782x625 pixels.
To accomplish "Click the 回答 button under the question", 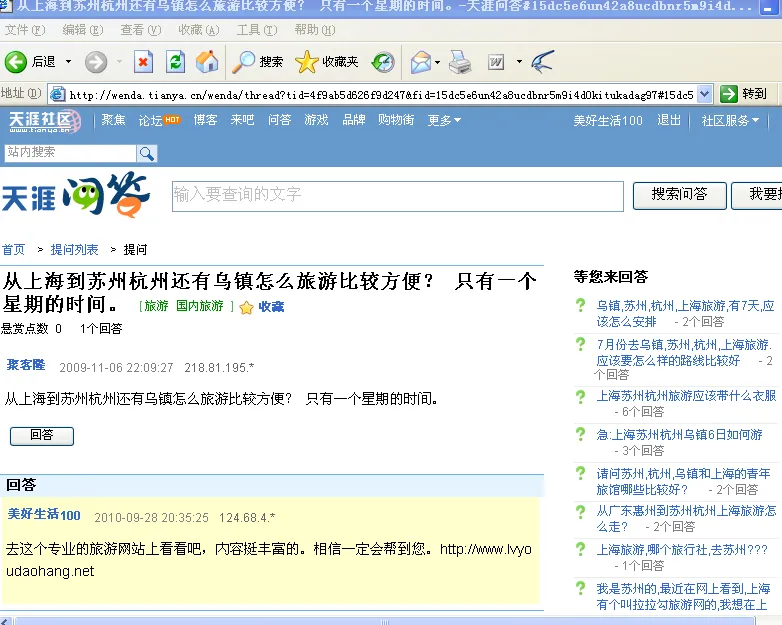I will pos(41,435).
